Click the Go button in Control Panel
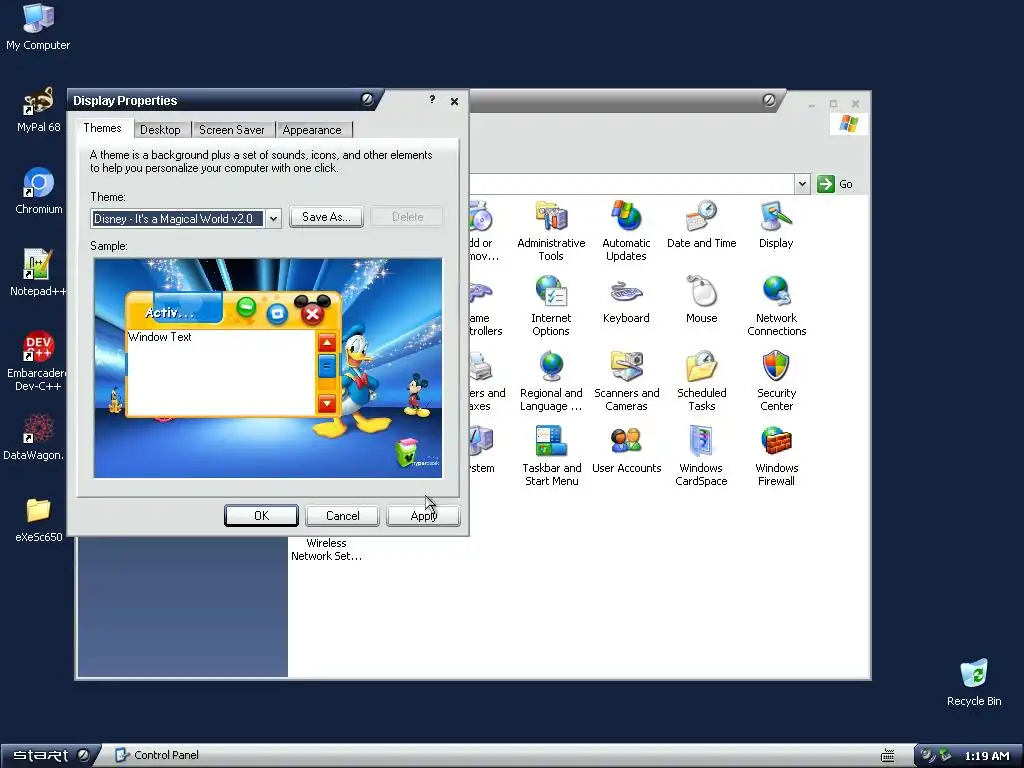The image size is (1024, 768). tap(835, 184)
